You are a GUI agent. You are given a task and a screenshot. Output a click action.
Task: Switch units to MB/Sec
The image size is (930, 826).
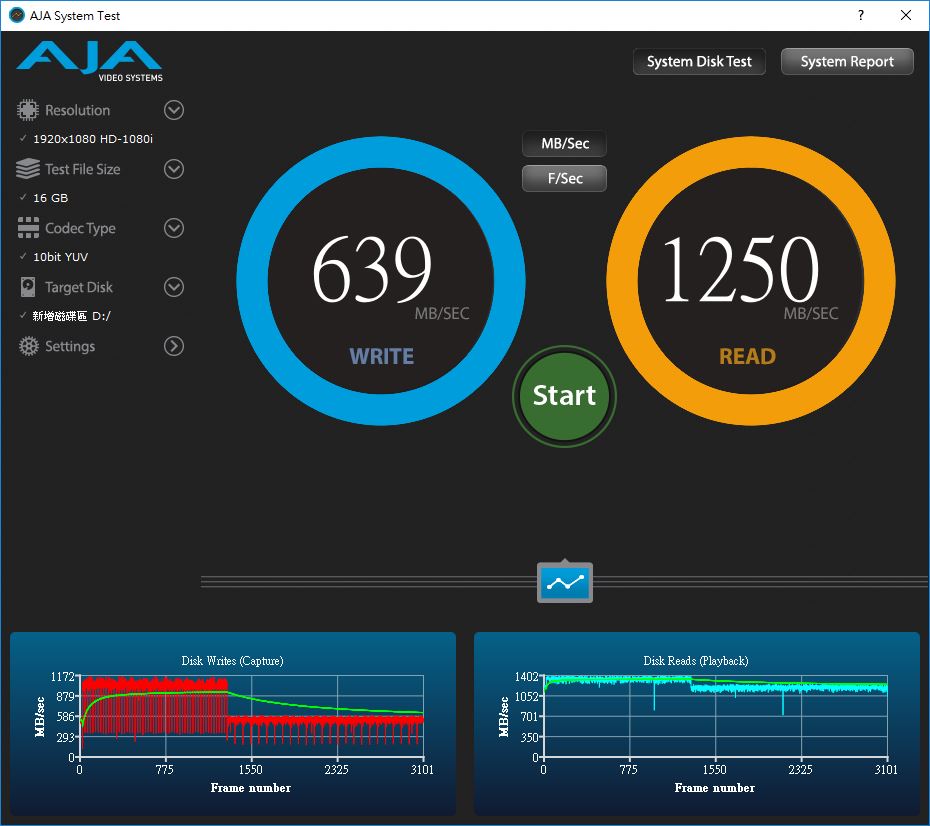(x=565, y=143)
